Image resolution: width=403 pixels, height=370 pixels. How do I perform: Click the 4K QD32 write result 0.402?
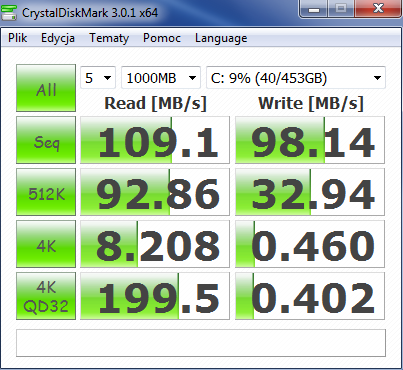tap(310, 296)
